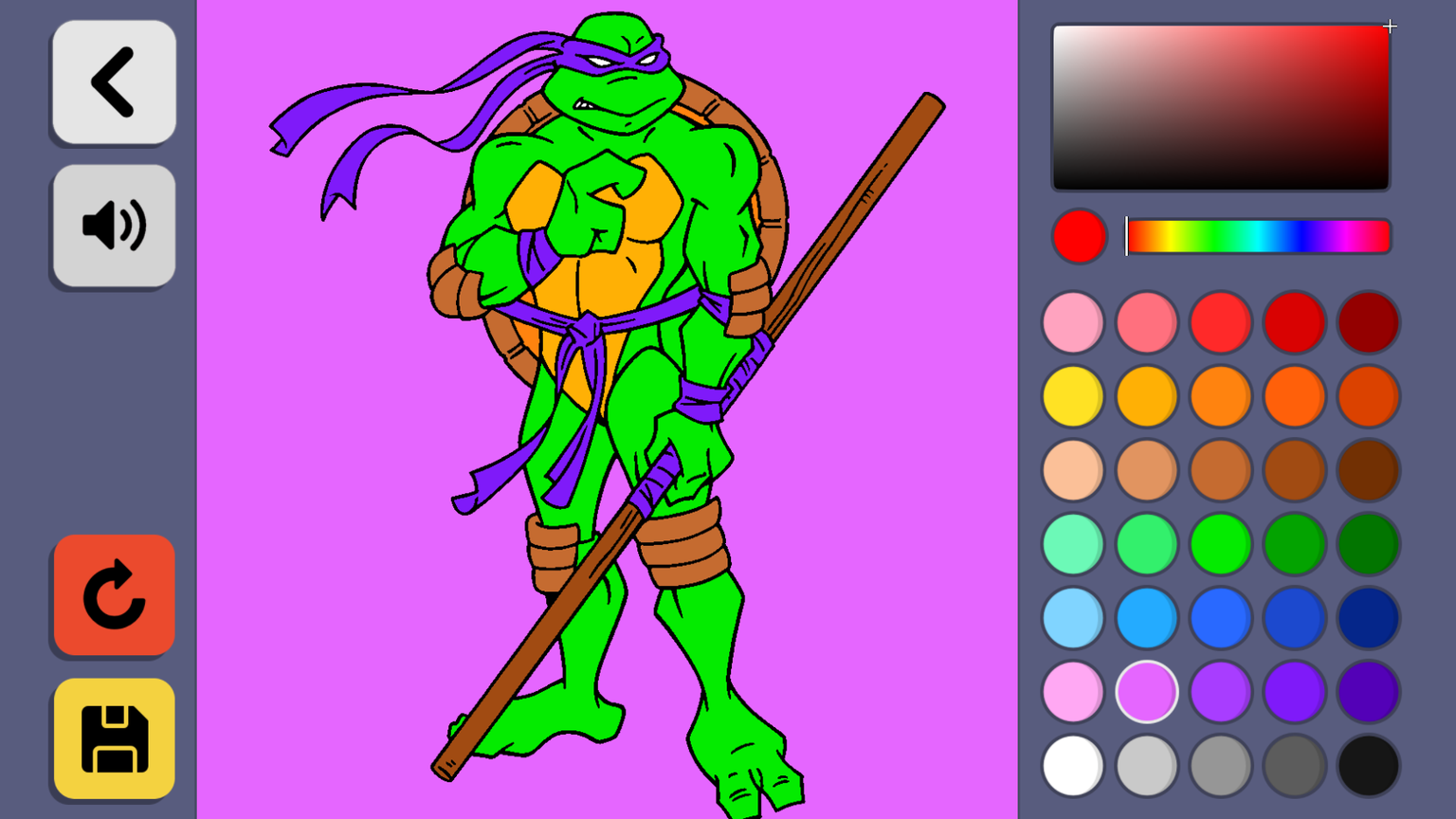Select the white color swatch
Screen dimensions: 1456x819
point(1073,766)
